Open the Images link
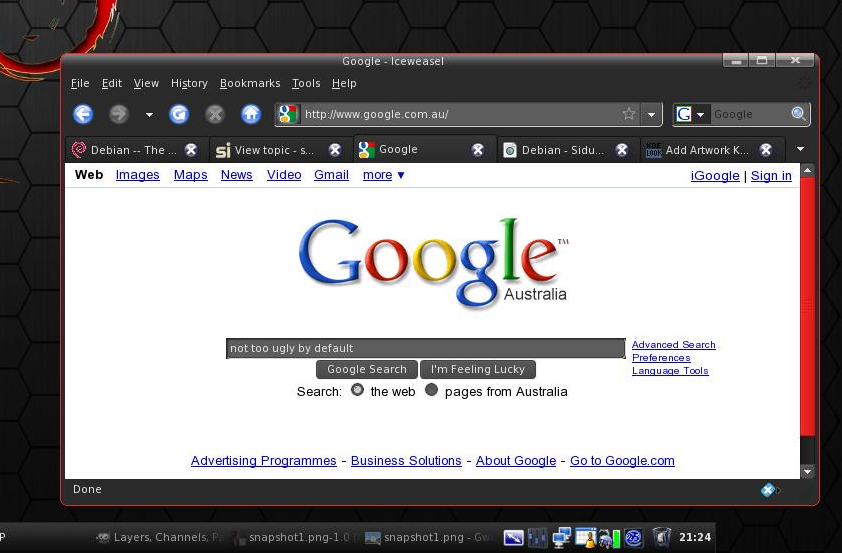Viewport: 842px width, 553px height. [137, 175]
